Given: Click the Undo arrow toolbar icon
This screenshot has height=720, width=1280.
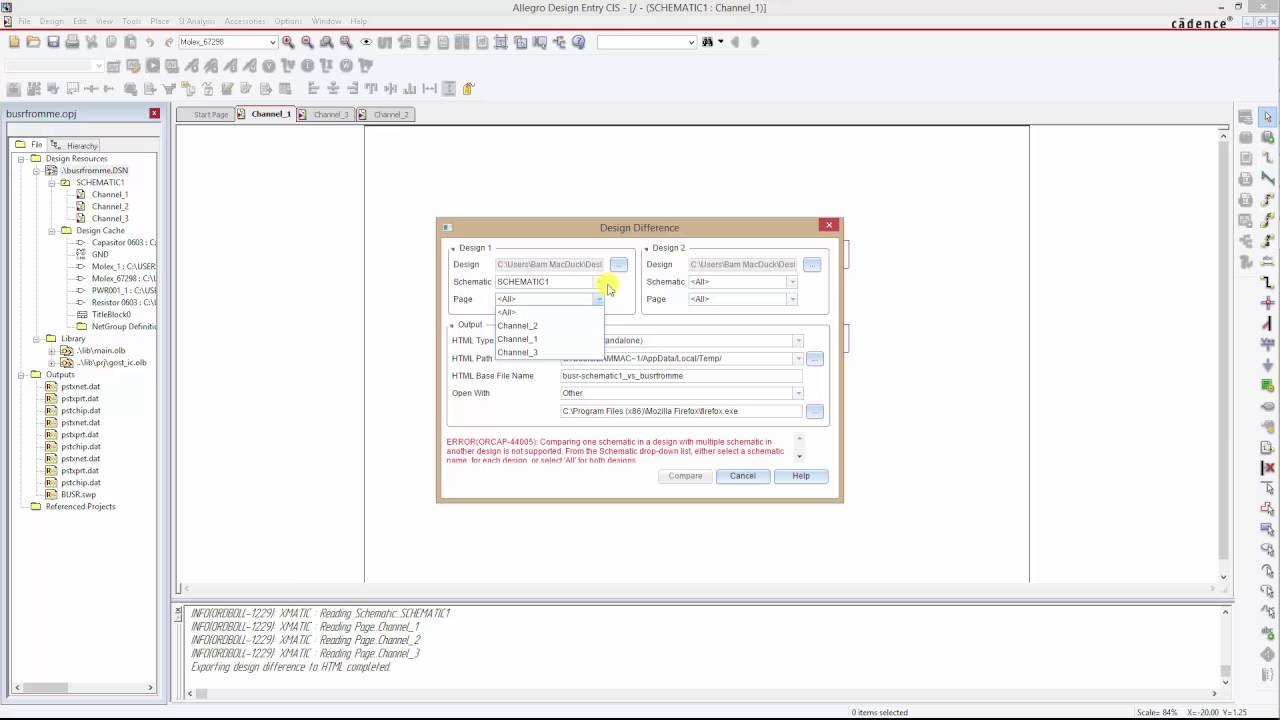Looking at the screenshot, I should tap(150, 42).
